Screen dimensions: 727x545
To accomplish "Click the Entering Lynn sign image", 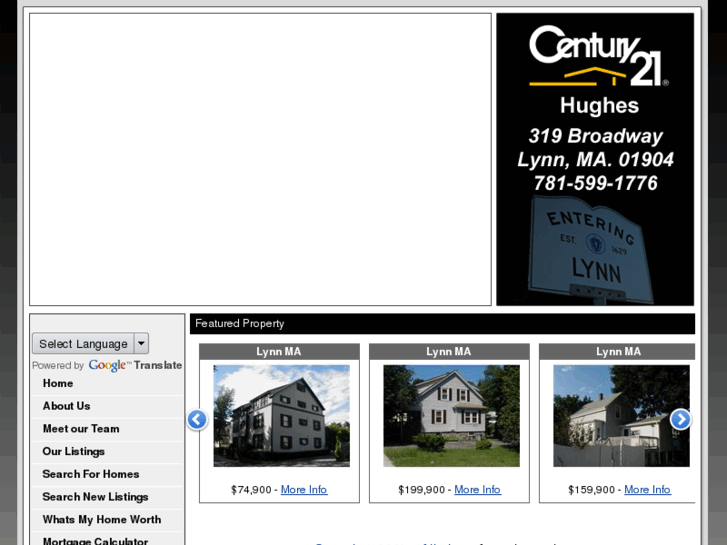I will click(x=591, y=250).
